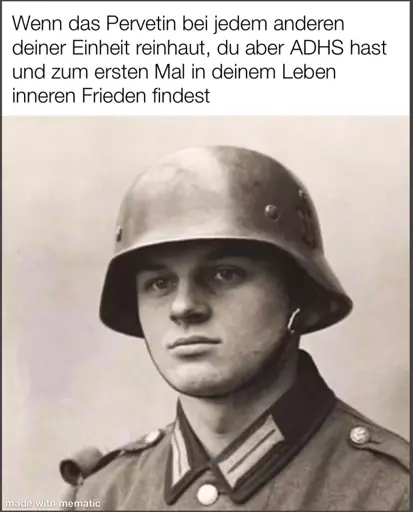Click the caption line 'inneren Frieden findest'
Screen dimensions: 413x512
coord(111,96)
